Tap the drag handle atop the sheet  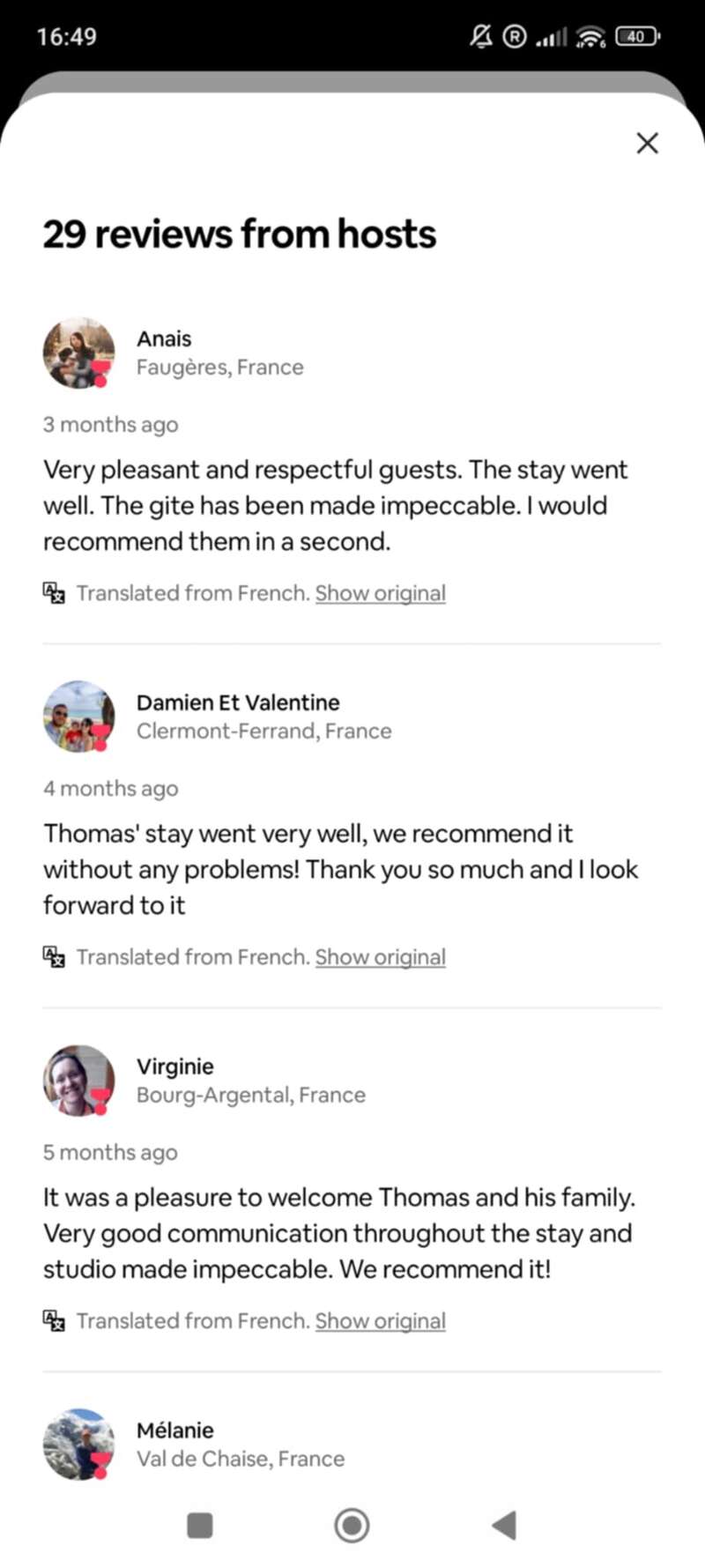pyautogui.click(x=352, y=82)
